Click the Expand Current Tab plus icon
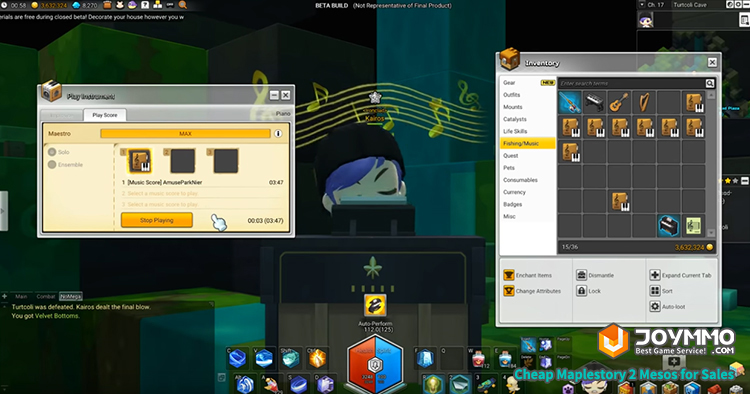This screenshot has height=394, width=750. [x=655, y=275]
